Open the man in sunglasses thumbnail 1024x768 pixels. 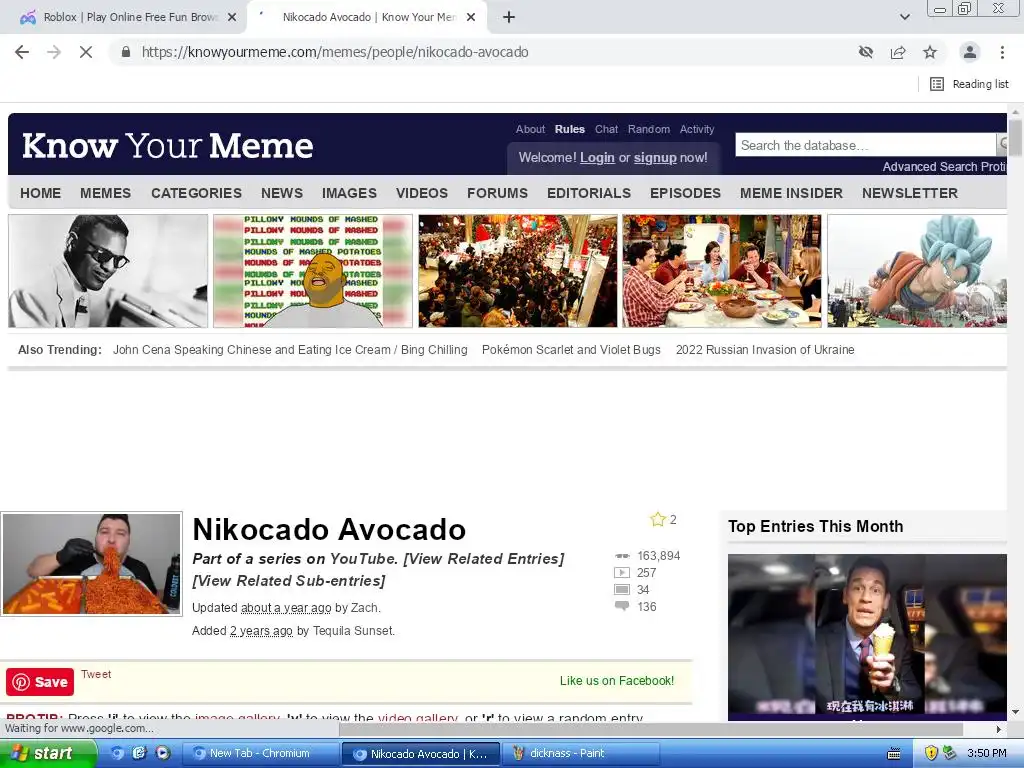[108, 271]
